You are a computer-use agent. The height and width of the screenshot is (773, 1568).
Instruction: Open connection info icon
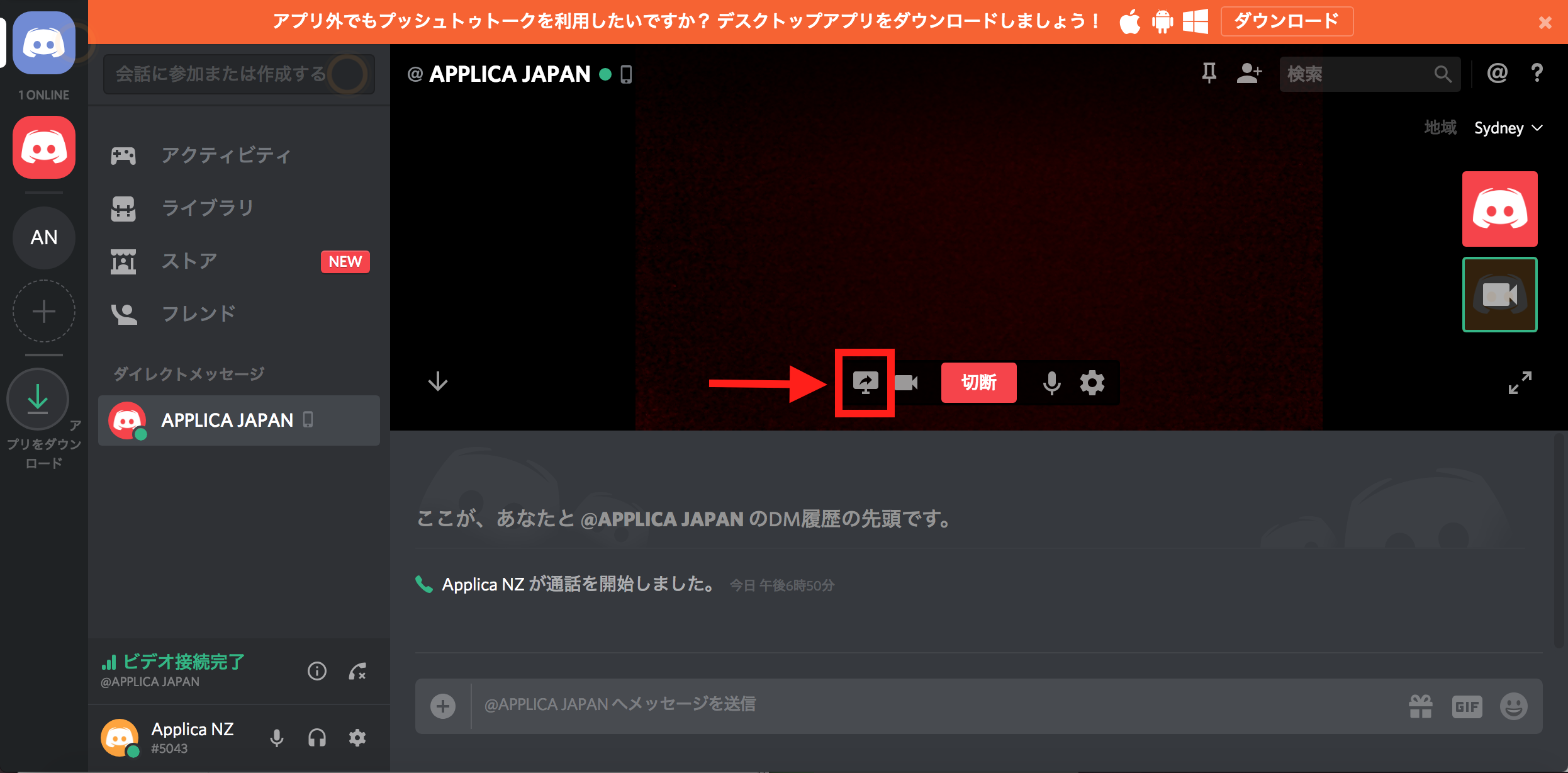(x=317, y=671)
